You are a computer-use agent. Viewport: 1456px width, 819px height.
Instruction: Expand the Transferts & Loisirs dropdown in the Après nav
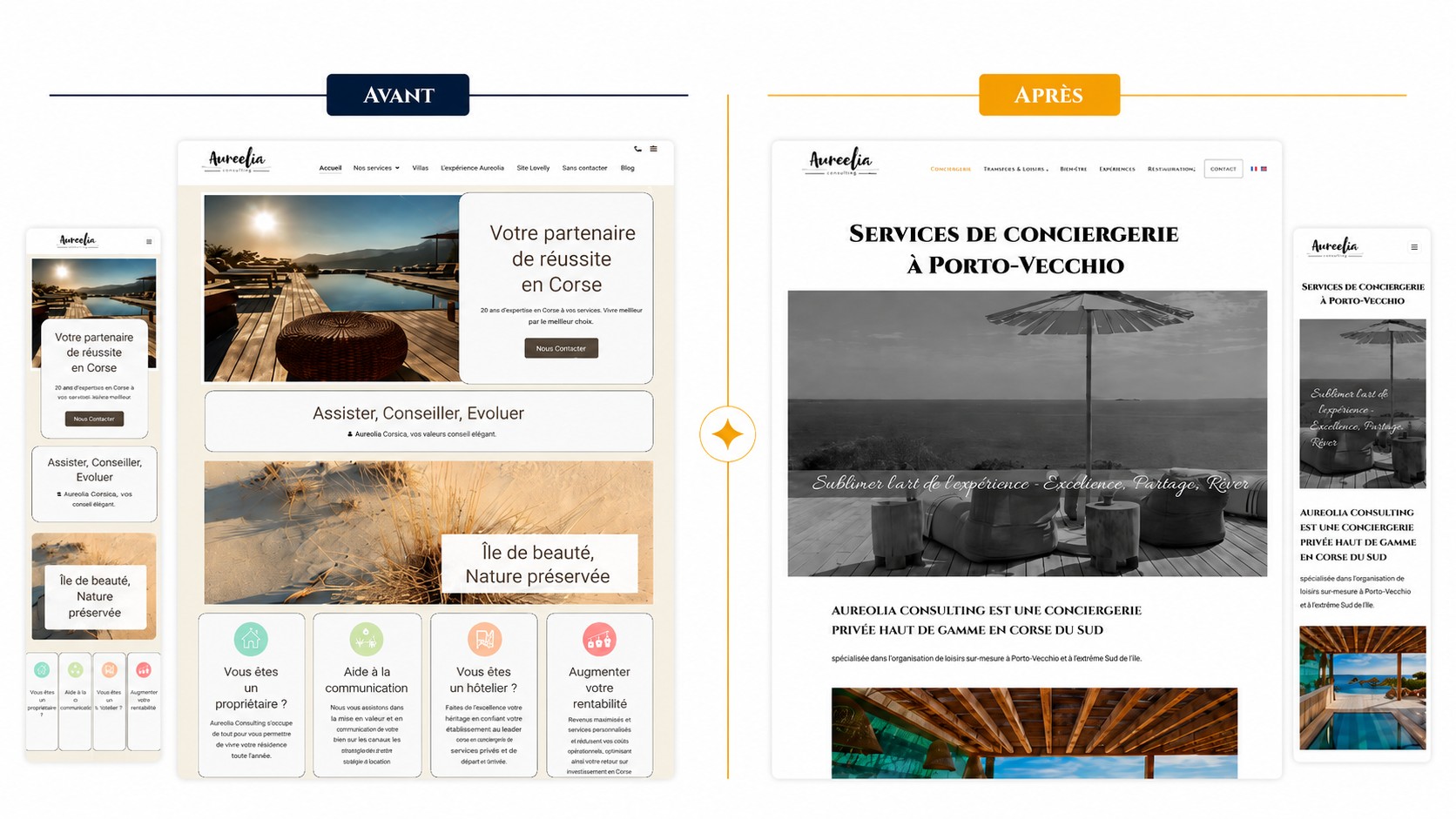1015,169
